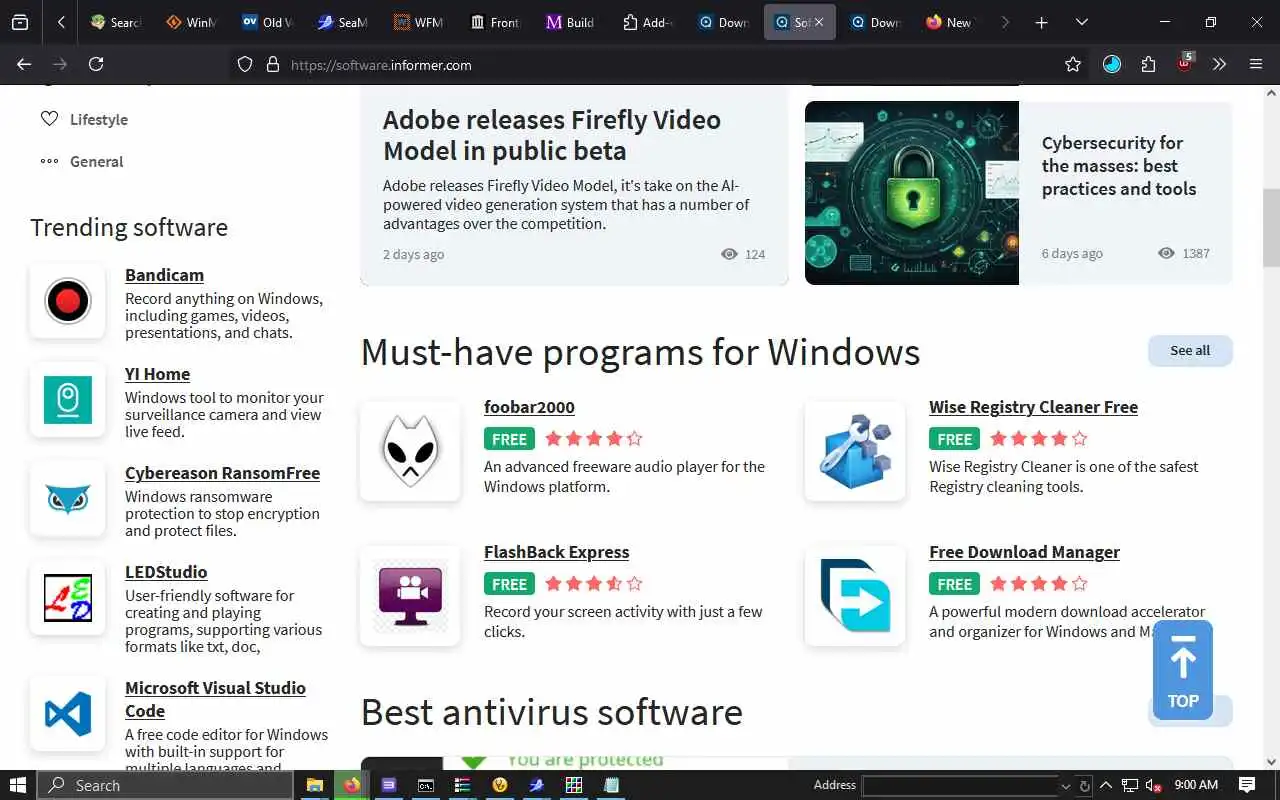Click the Firefox taskbar icon

point(351,785)
